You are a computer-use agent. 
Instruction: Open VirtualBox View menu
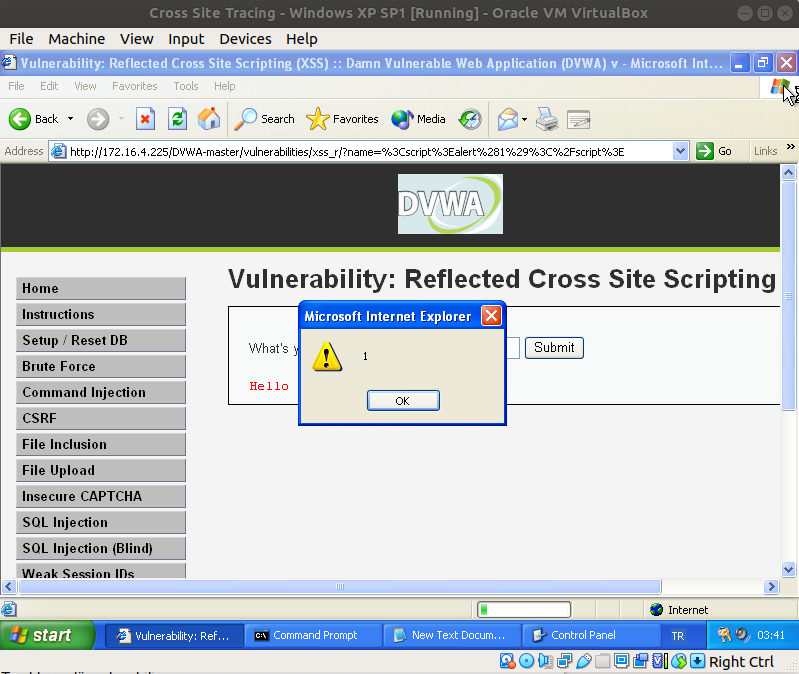click(137, 39)
